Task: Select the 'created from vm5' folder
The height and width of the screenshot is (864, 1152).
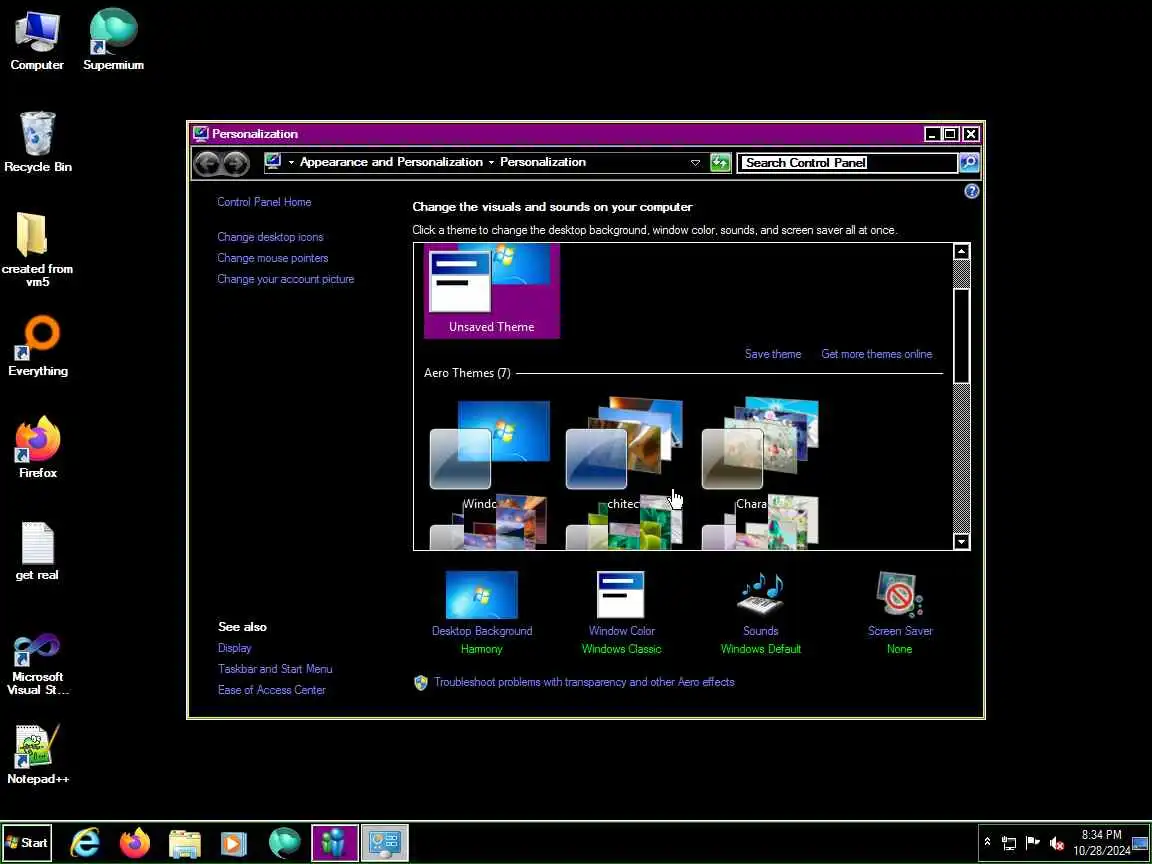Action: (x=37, y=250)
